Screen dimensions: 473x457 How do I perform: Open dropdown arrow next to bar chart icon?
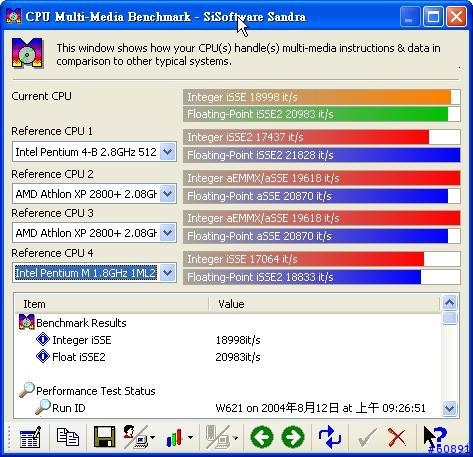tap(190, 437)
